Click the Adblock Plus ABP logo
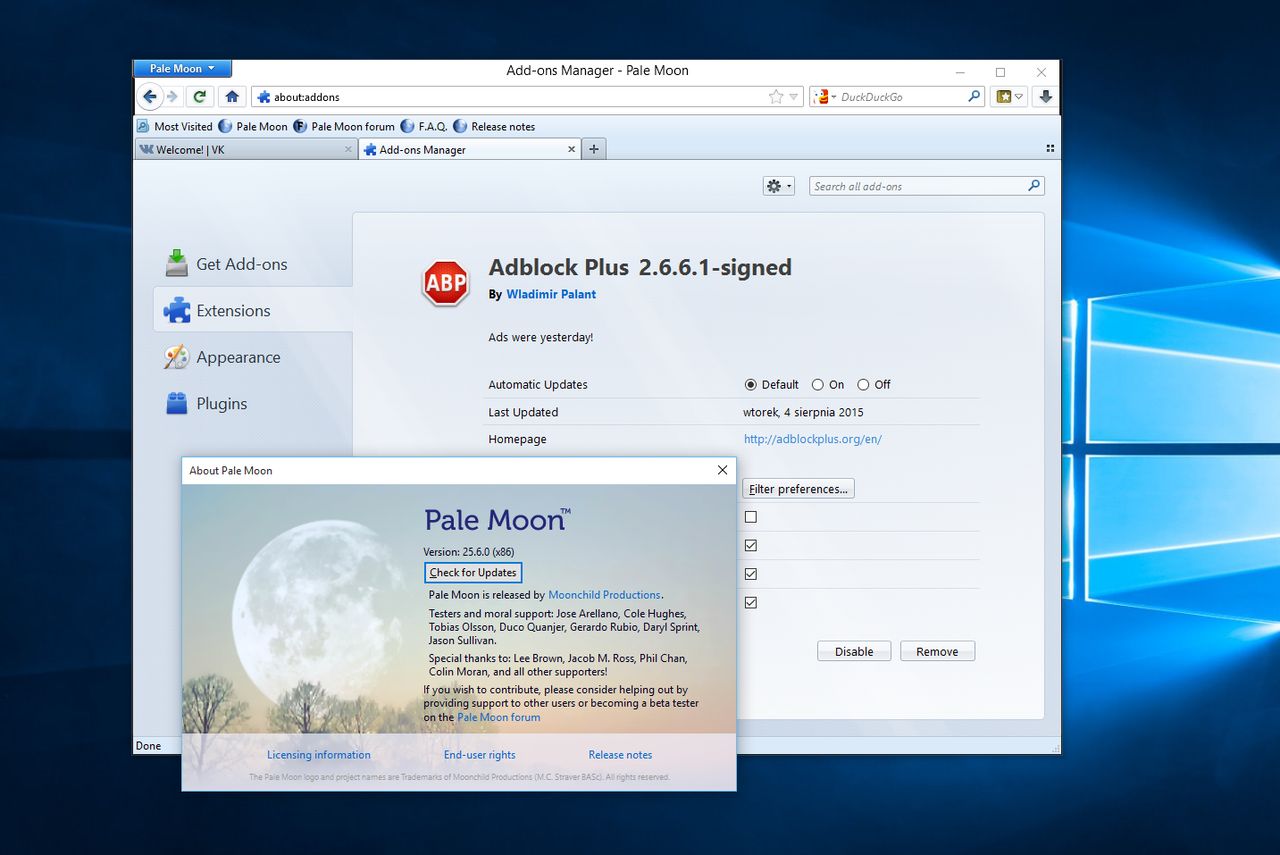1280x855 pixels. click(x=446, y=283)
